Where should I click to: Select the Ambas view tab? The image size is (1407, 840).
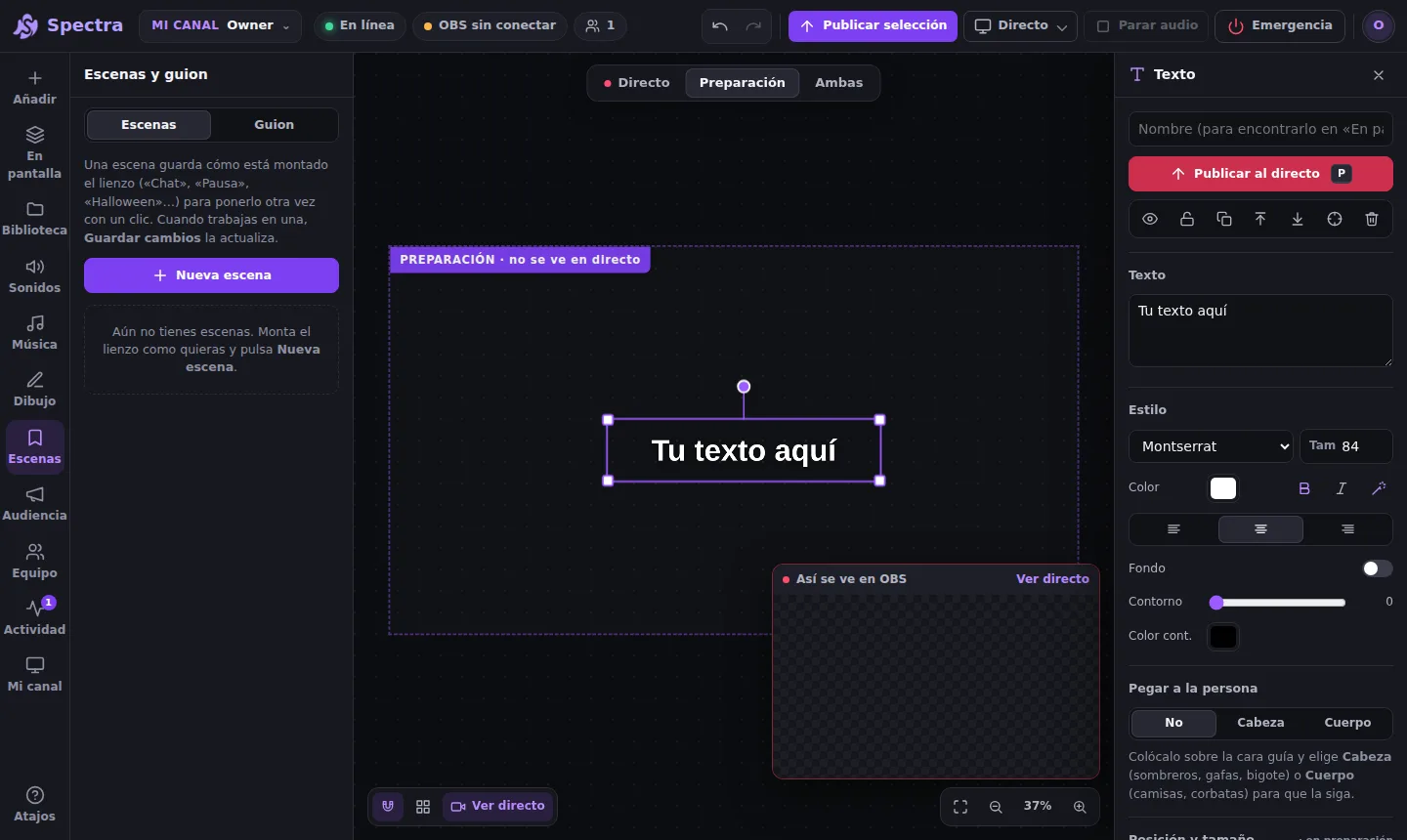click(x=839, y=83)
